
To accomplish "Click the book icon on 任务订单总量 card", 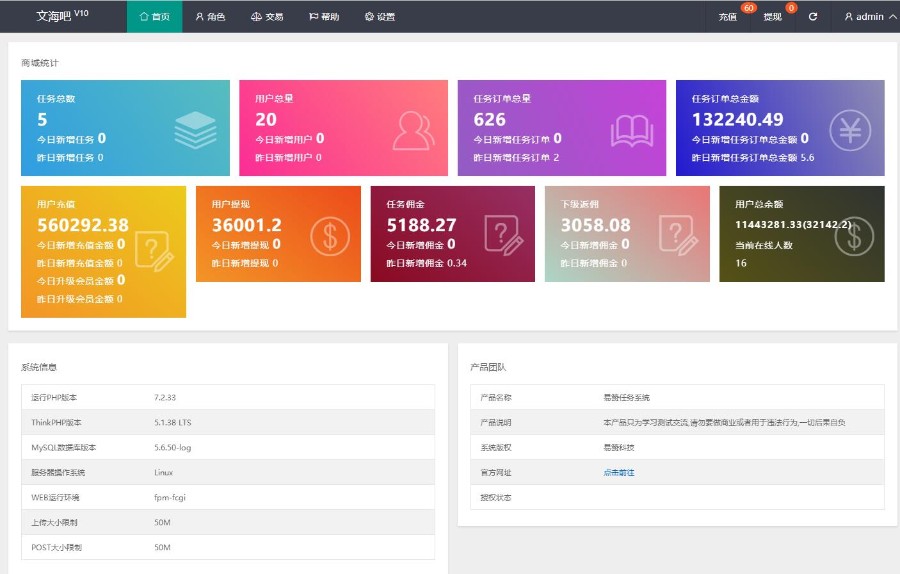I will [632, 130].
